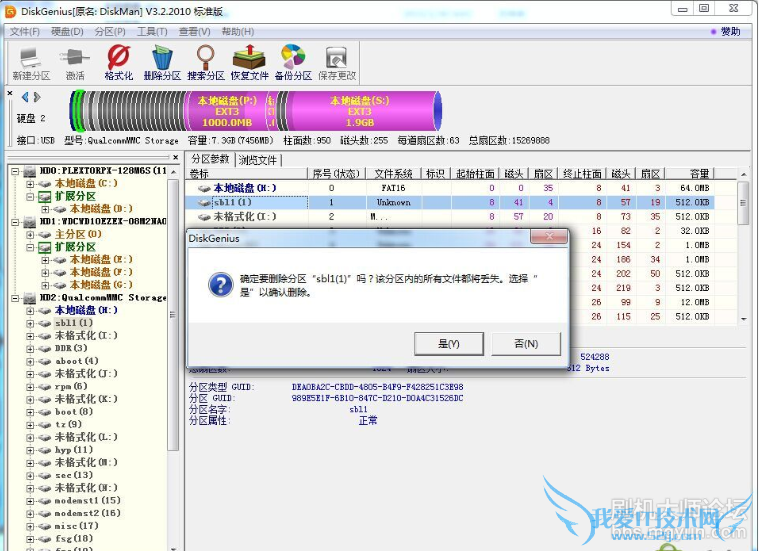Click the 备份分区 backup partition icon

pyautogui.click(x=293, y=63)
